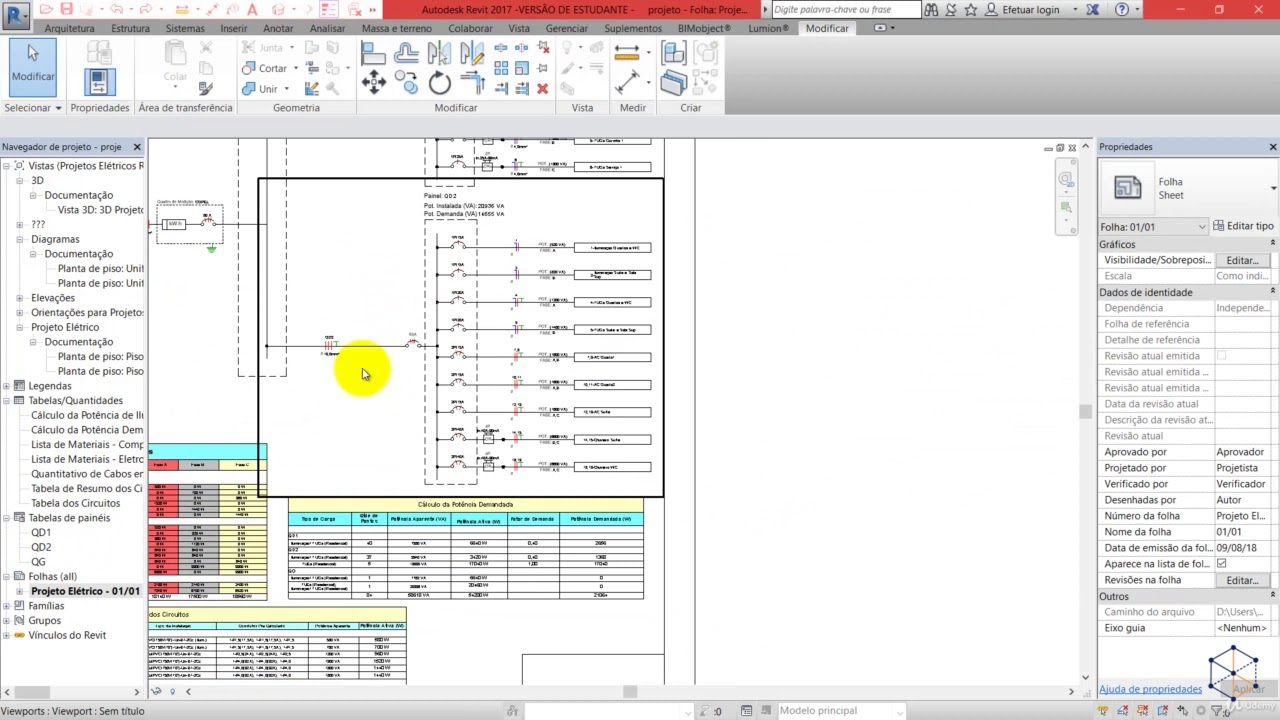Toggle Aparece na lista de folhas checkbox
This screenshot has height=720, width=1280.
(x=1221, y=564)
